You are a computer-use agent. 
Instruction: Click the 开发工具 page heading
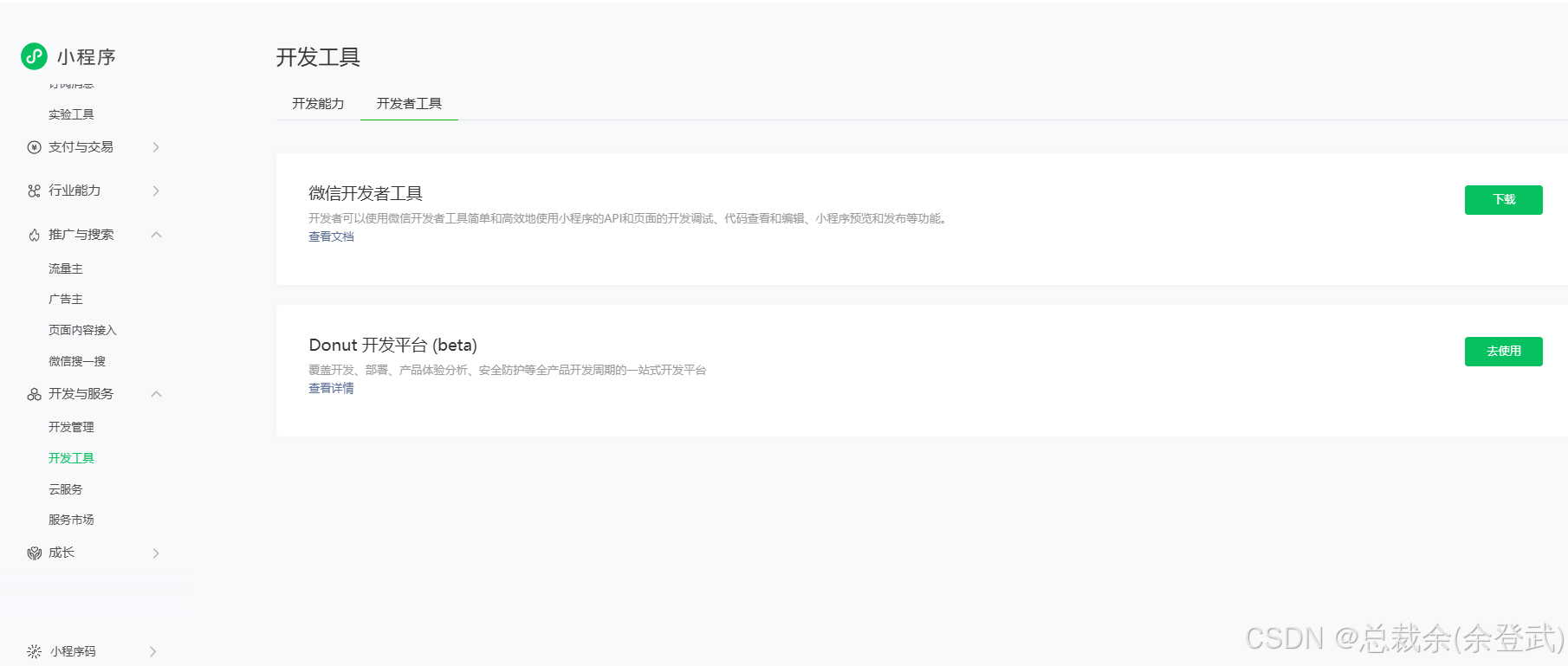pyautogui.click(x=318, y=57)
